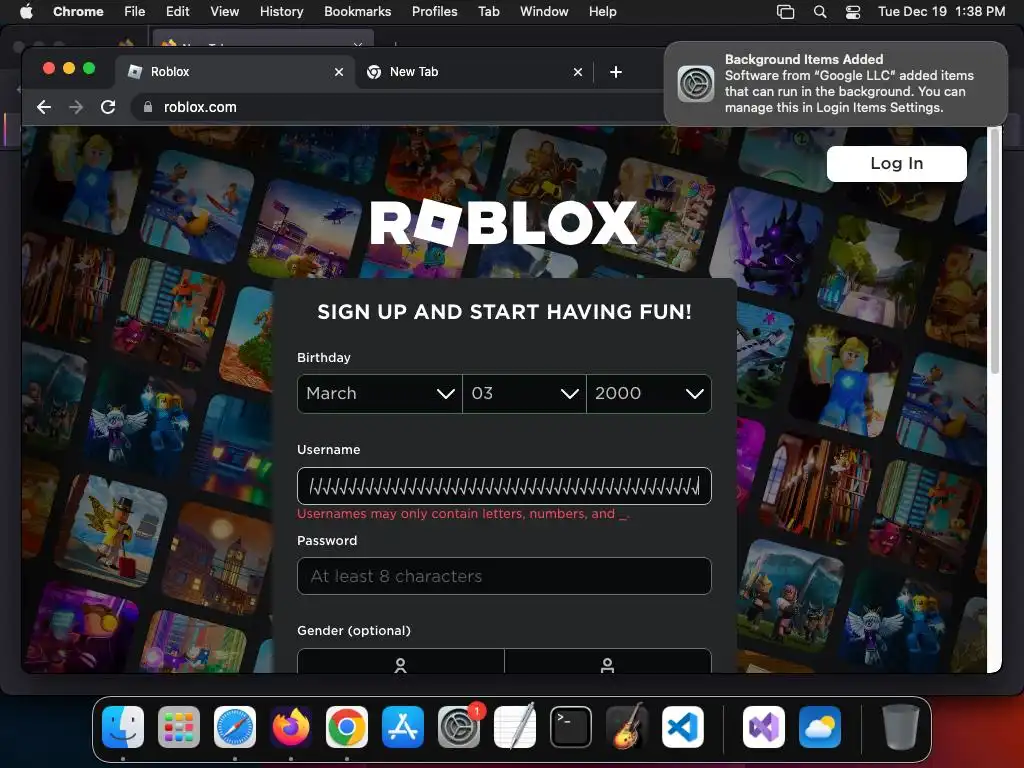This screenshot has width=1024, height=768.
Task: Open the History menu
Action: point(281,11)
